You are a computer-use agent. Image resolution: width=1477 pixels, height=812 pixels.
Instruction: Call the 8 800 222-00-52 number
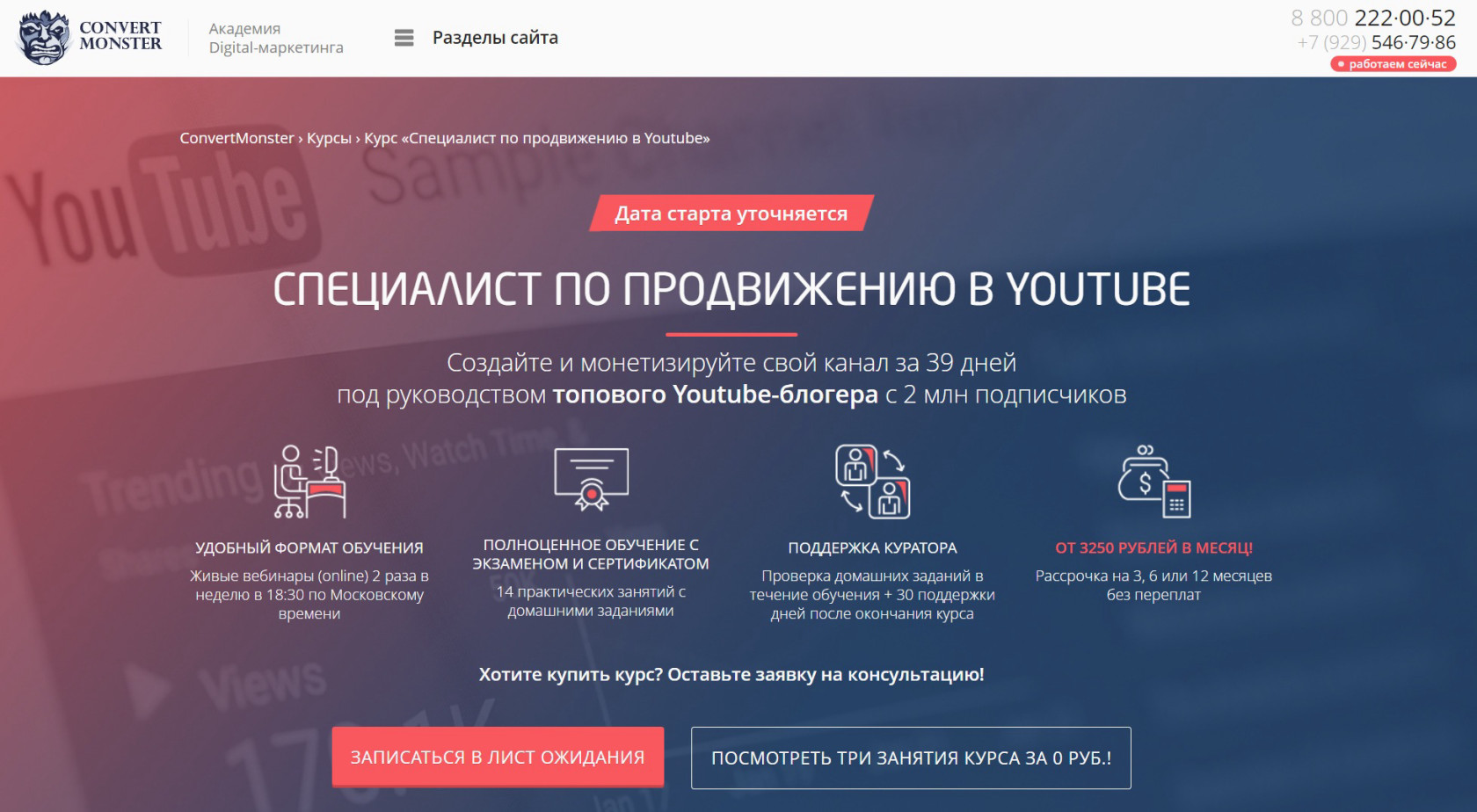pos(1373,18)
